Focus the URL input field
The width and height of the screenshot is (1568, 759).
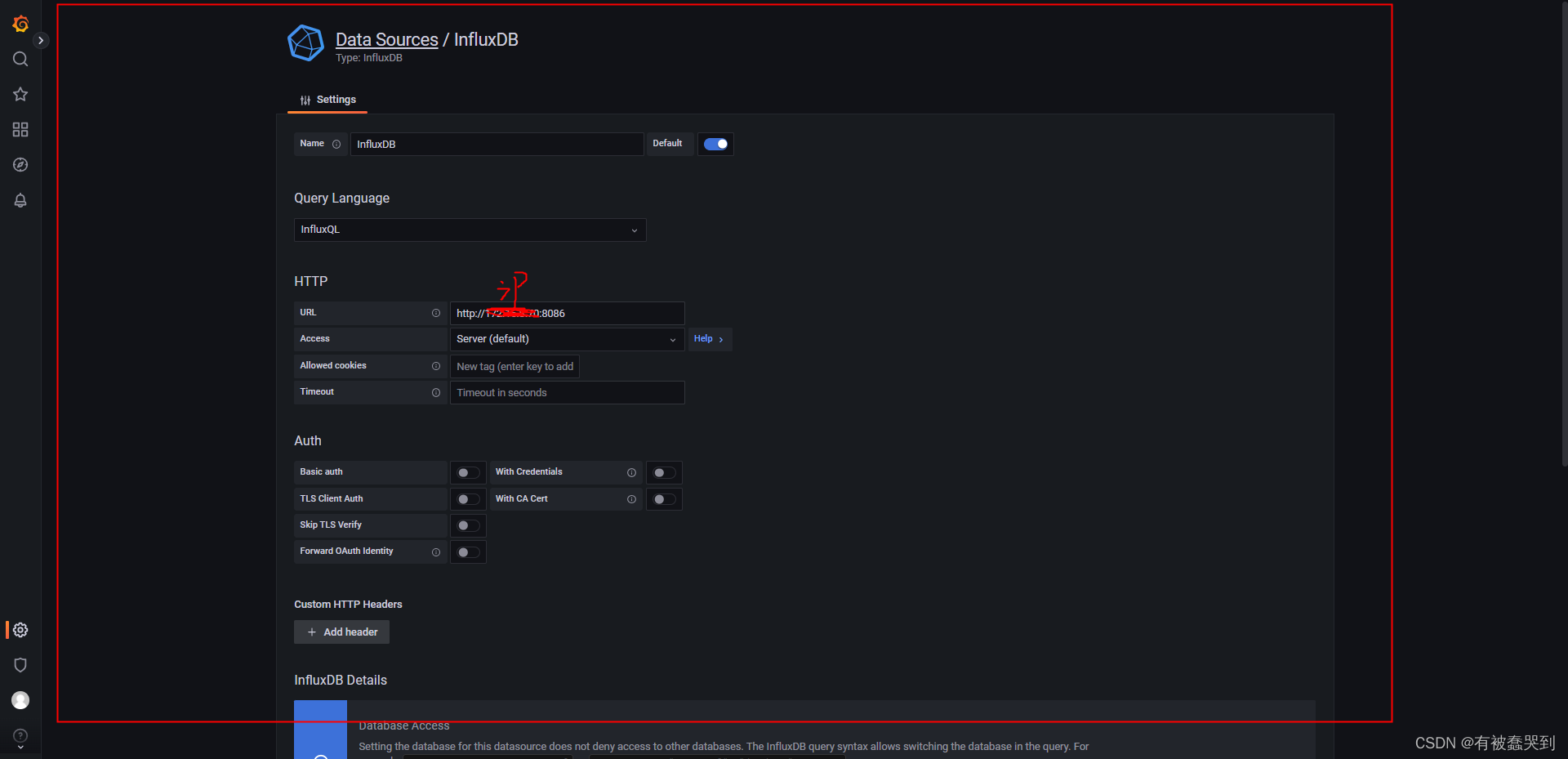567,313
